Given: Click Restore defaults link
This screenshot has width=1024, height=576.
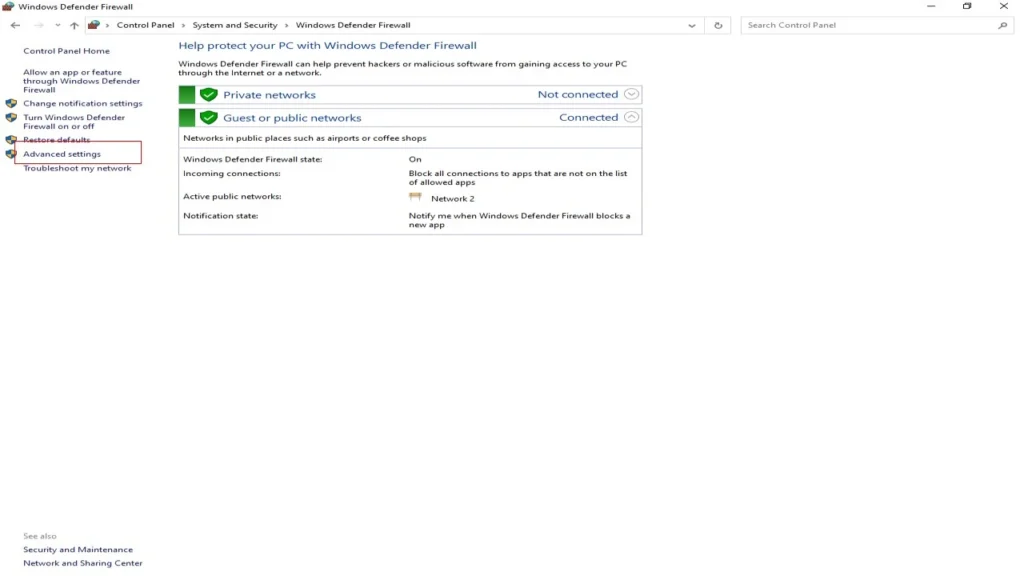Looking at the screenshot, I should pos(57,139).
